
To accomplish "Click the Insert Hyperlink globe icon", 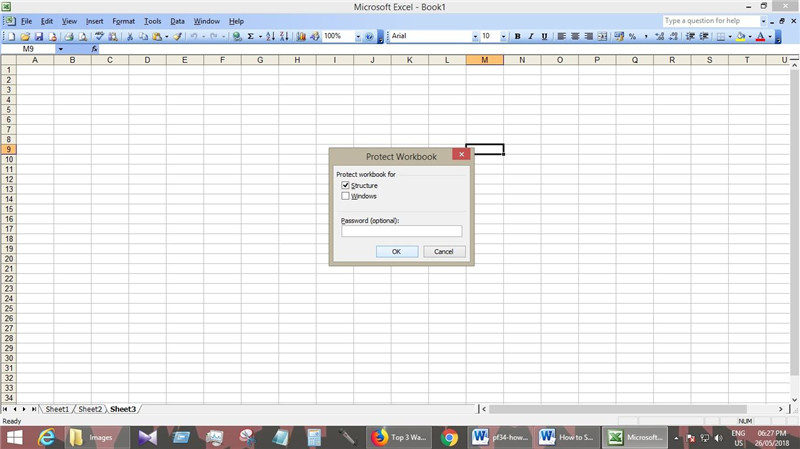I will pos(237,36).
